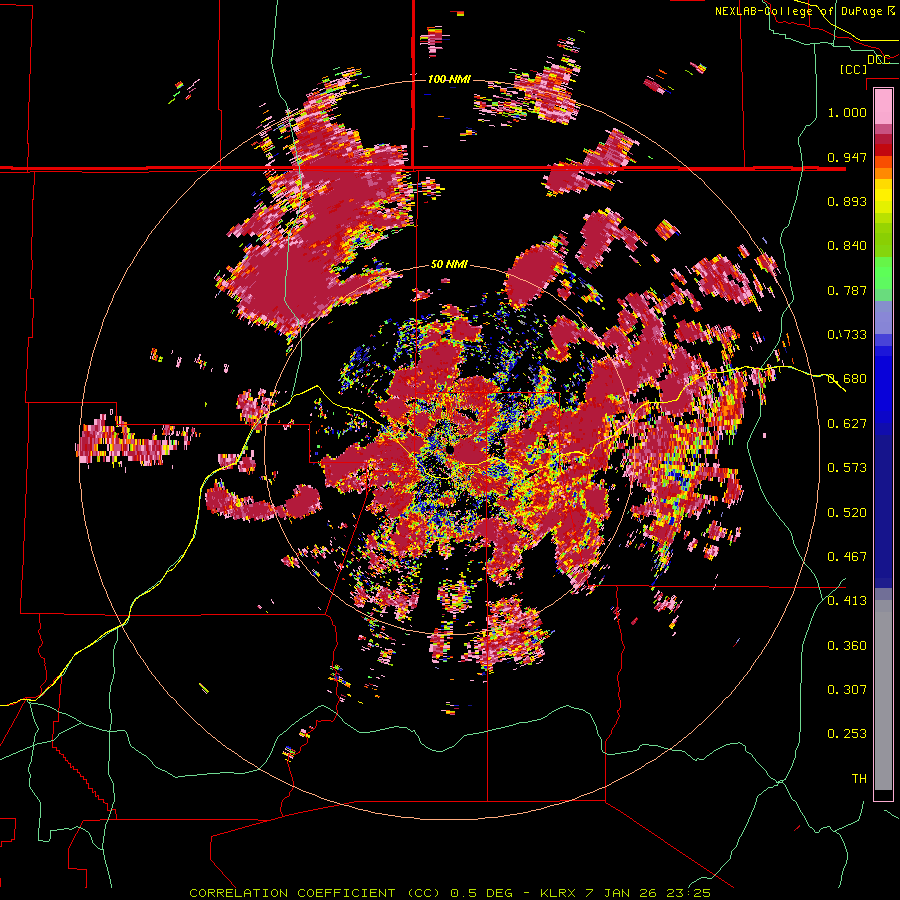Click the black radar site dot at center
The width and height of the screenshot is (900, 900).
pos(449,450)
